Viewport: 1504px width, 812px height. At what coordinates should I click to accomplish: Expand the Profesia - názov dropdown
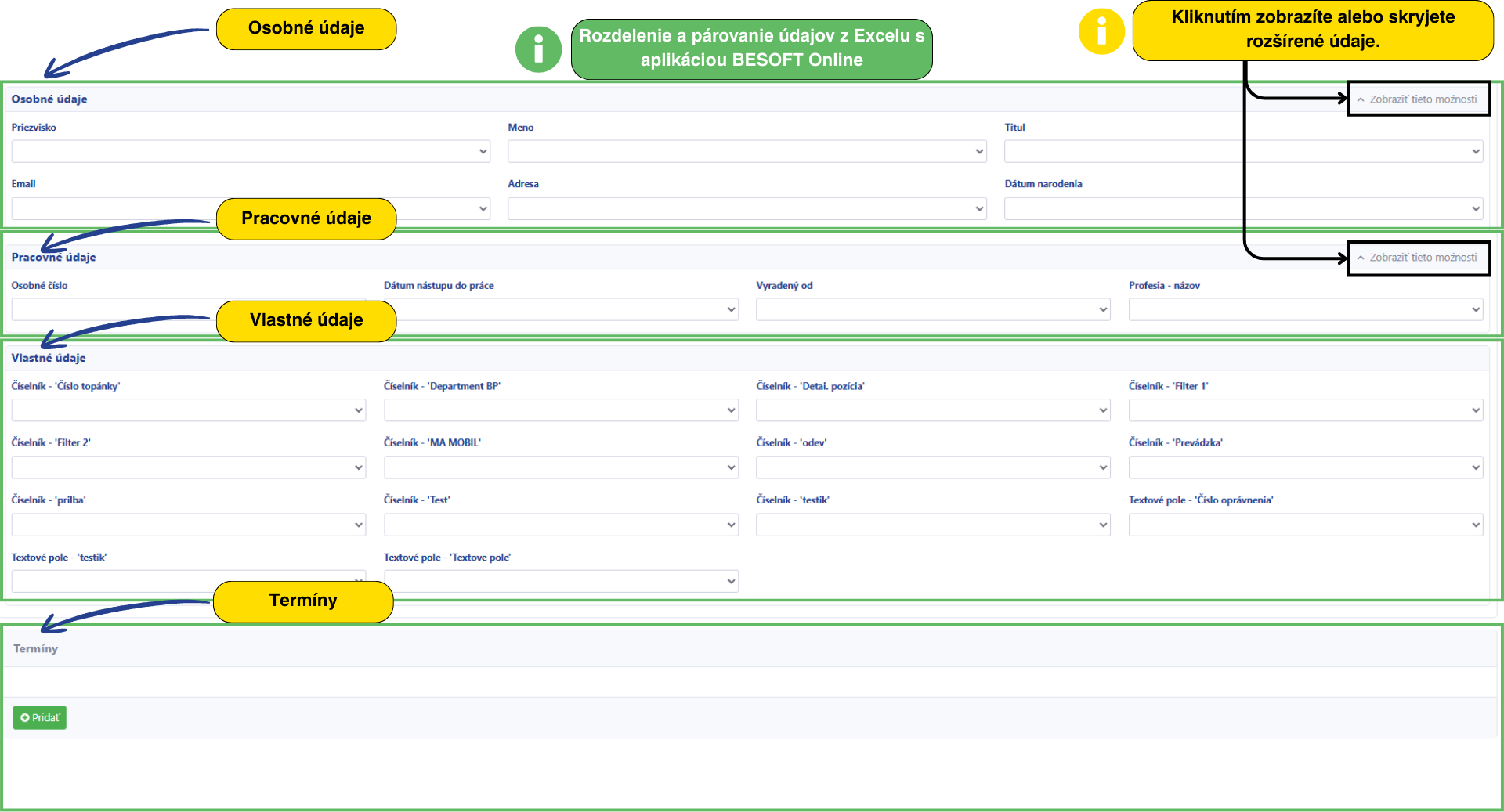(x=1305, y=309)
